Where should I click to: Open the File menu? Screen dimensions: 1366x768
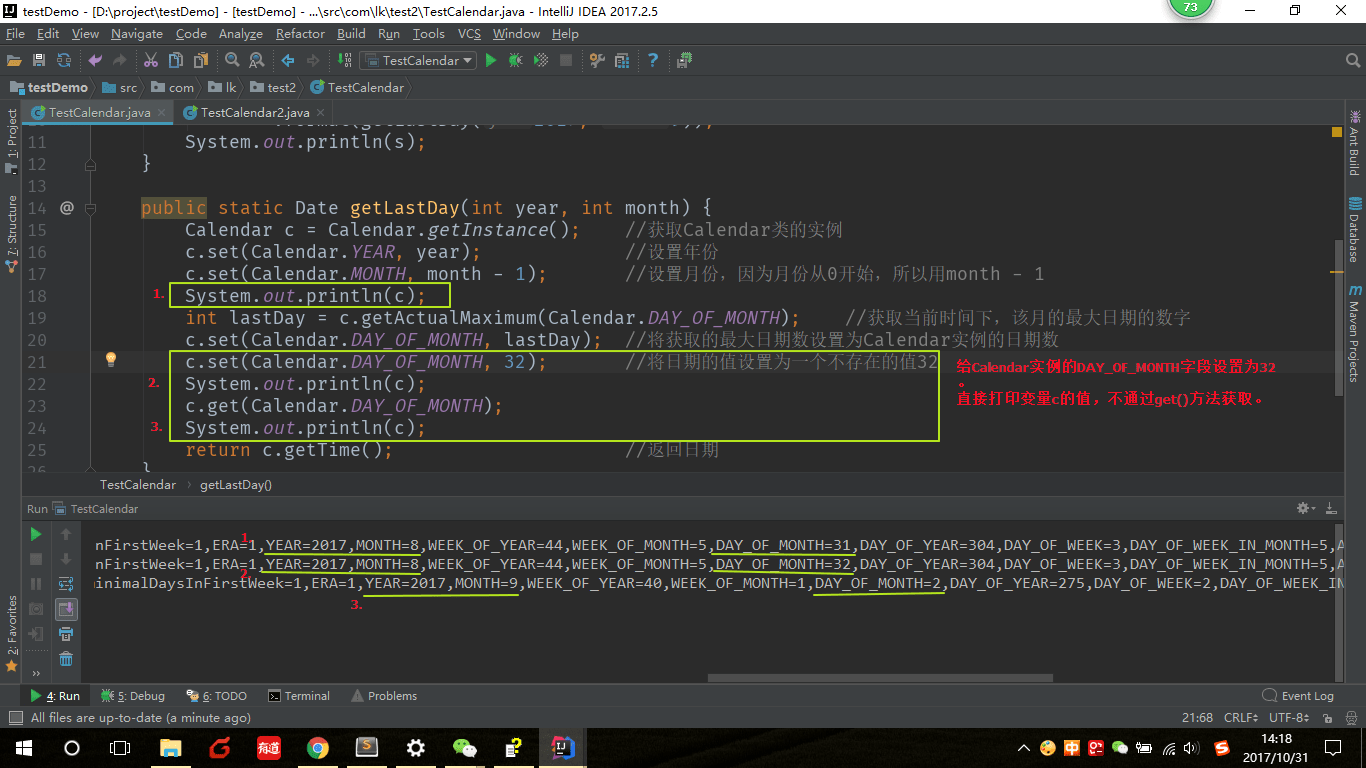click(x=15, y=33)
